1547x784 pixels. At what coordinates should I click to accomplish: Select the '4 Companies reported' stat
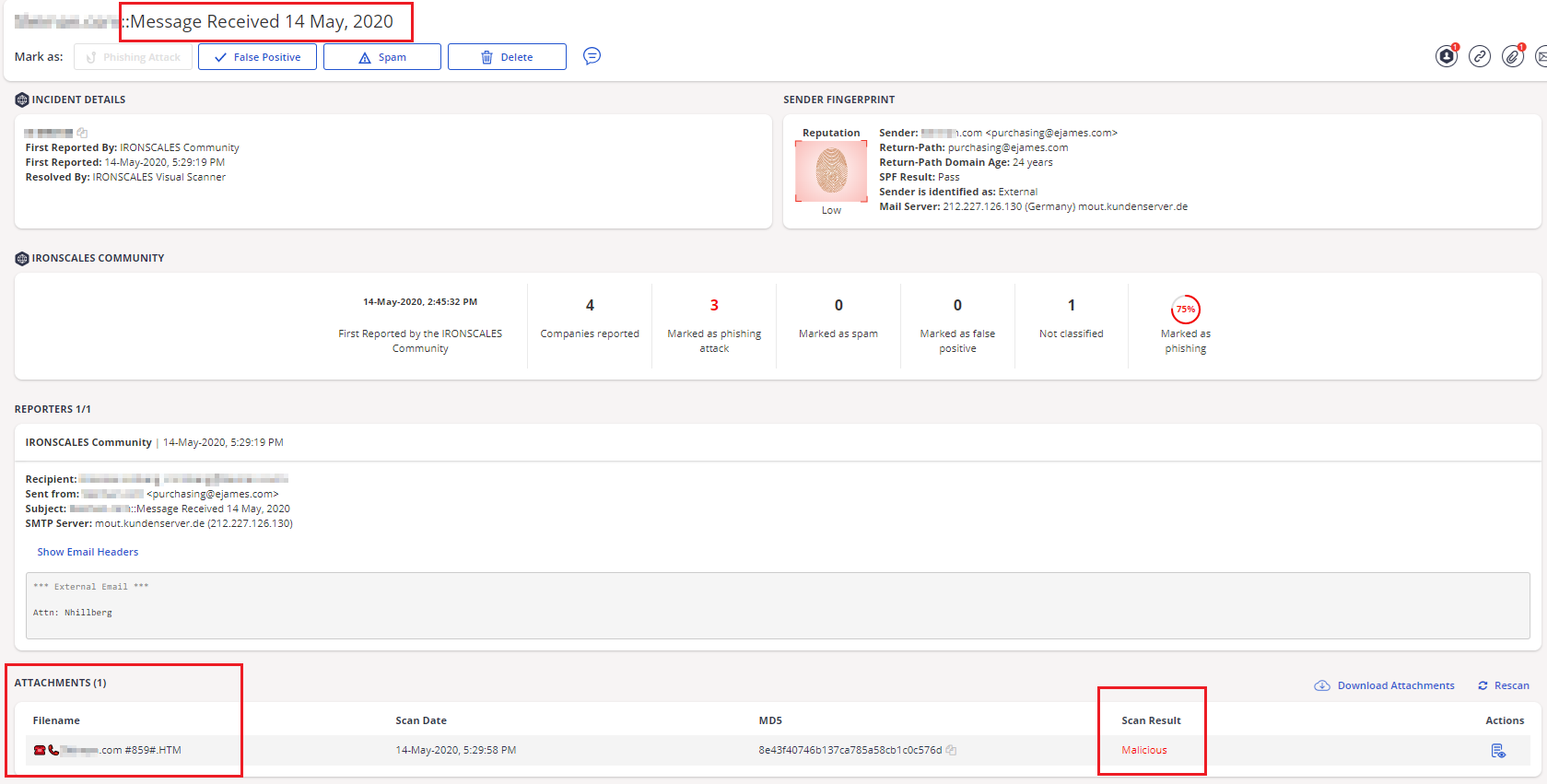coord(590,319)
